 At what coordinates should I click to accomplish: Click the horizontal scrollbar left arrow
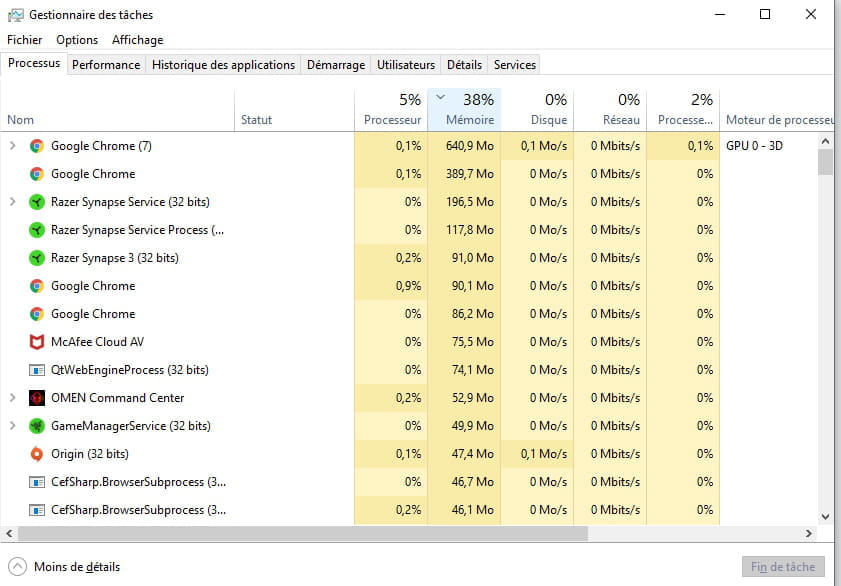point(9,533)
